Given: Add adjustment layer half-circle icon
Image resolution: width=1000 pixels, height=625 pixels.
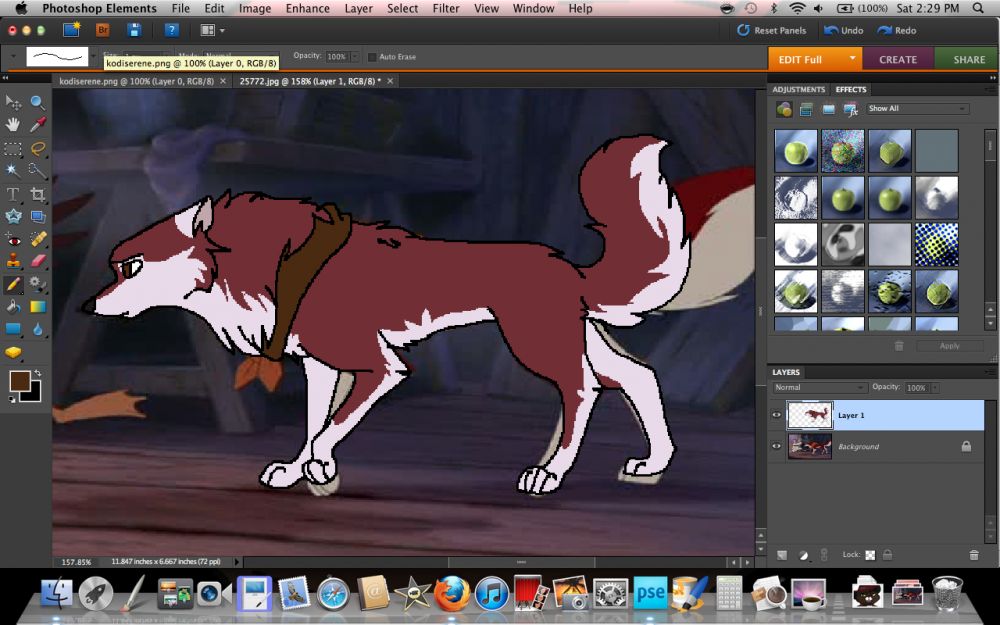Looking at the screenshot, I should [804, 555].
